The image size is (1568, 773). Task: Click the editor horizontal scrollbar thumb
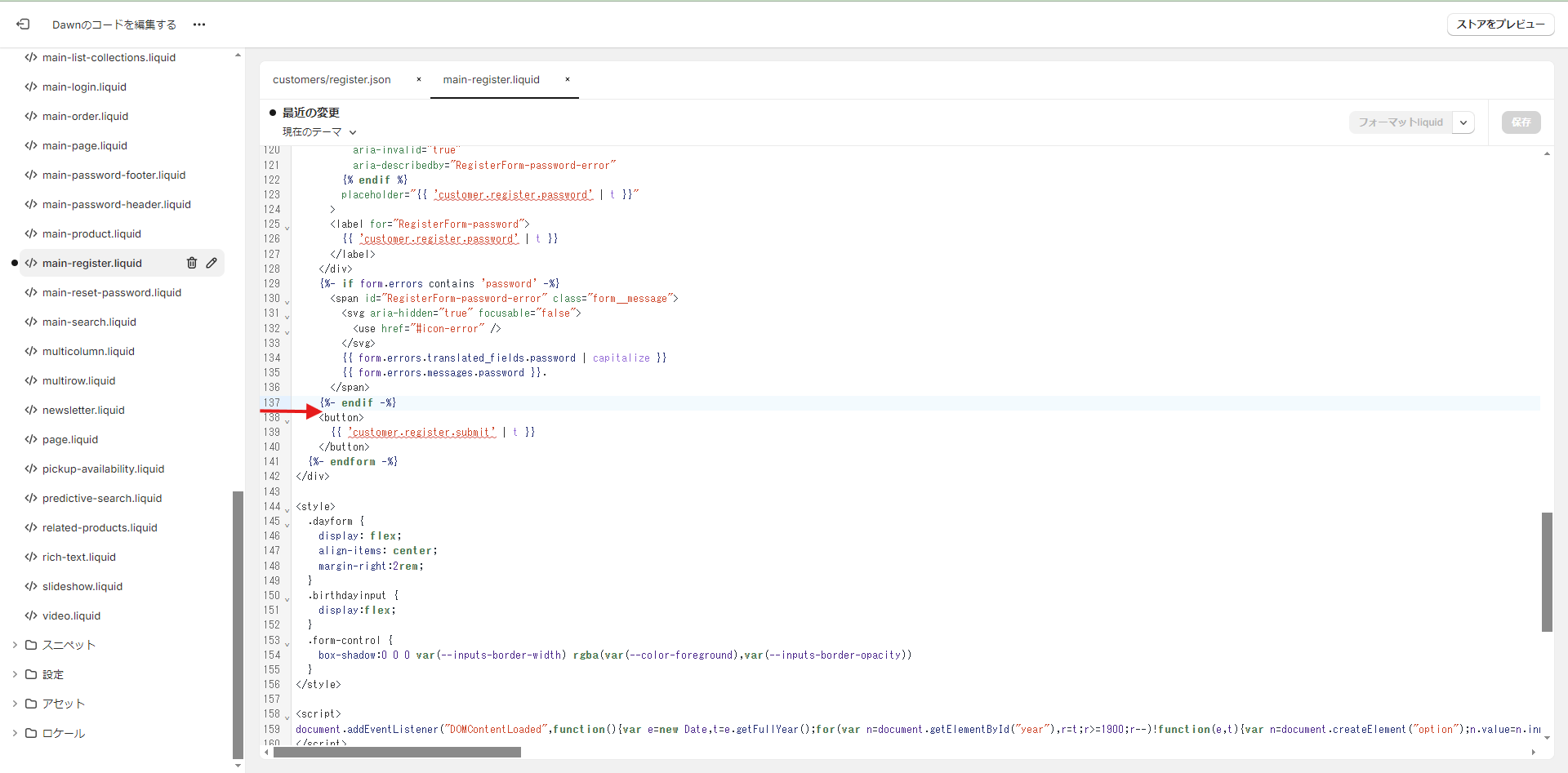coord(397,752)
